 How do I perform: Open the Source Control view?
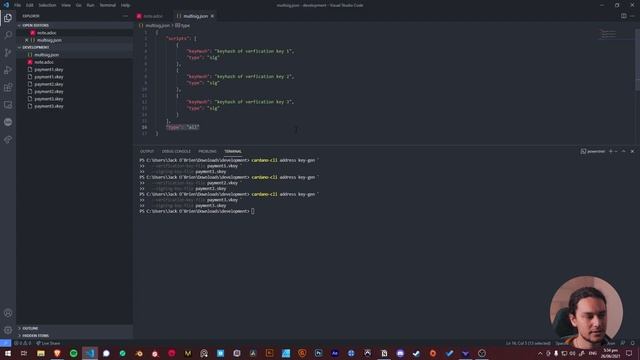[8, 53]
